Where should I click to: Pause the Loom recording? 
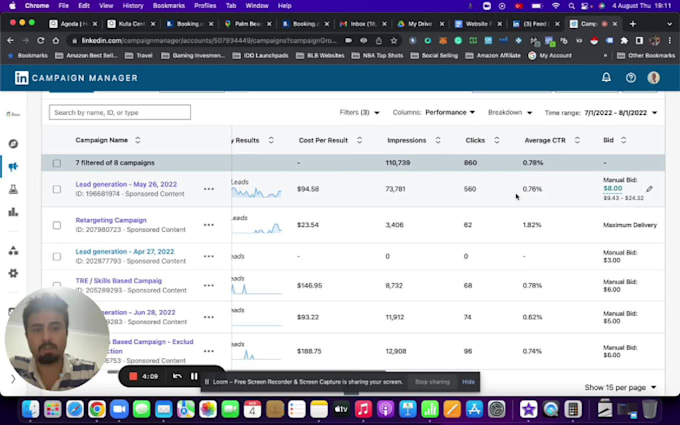pos(194,376)
